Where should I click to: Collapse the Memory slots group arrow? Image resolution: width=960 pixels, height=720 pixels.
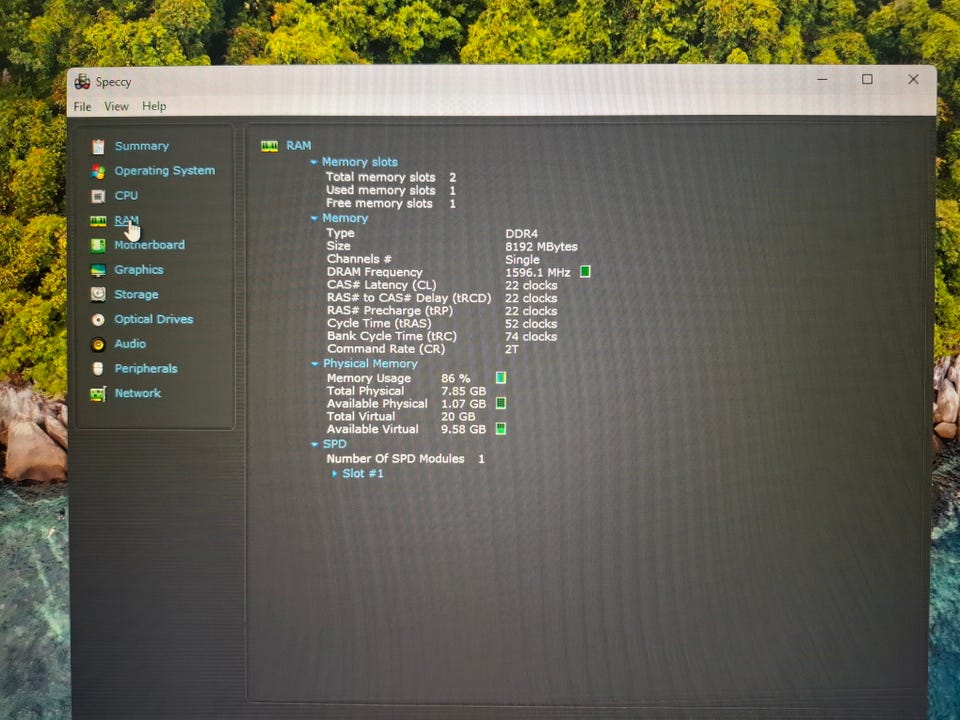point(313,162)
